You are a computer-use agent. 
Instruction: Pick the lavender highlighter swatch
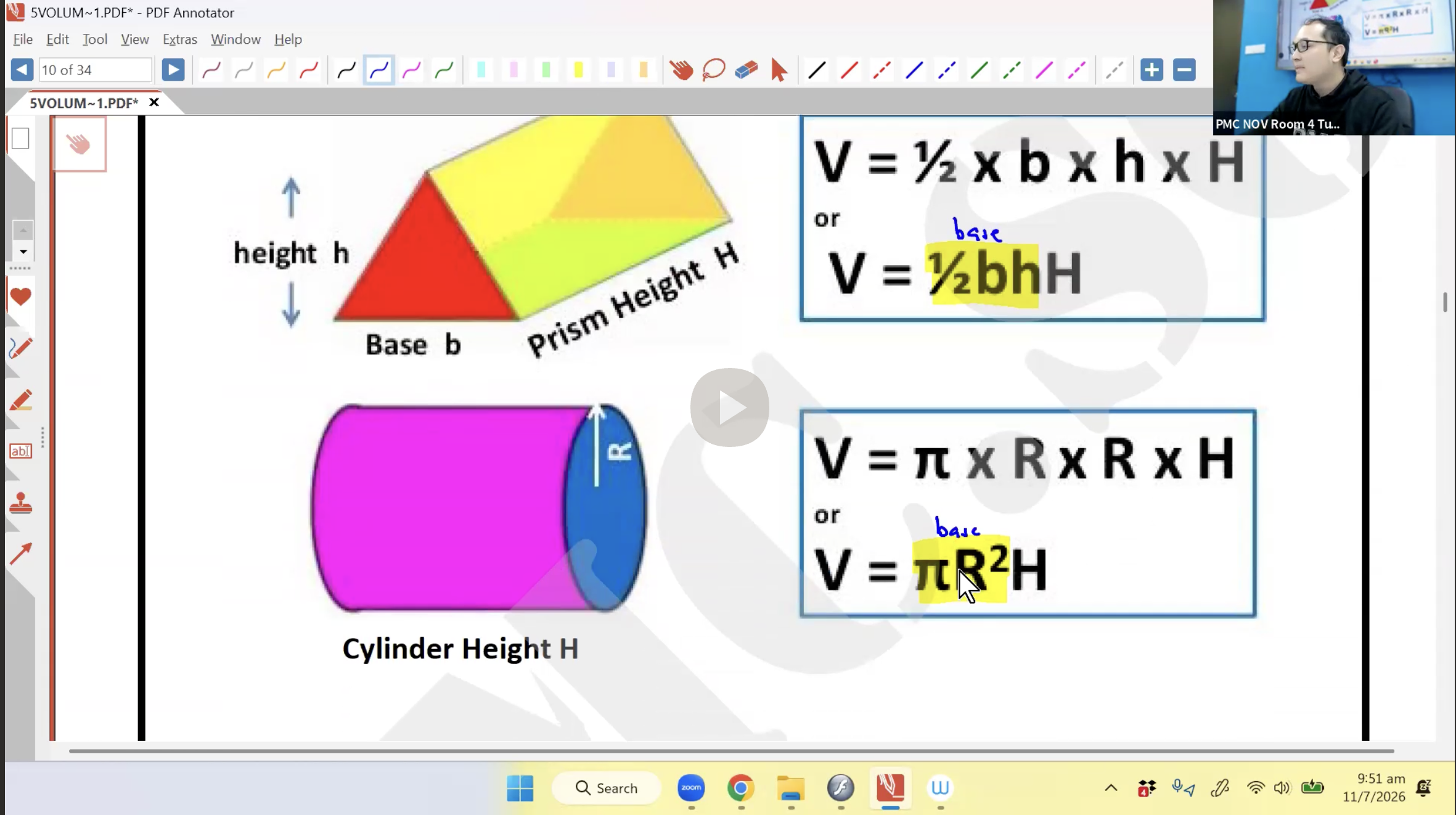(x=611, y=70)
